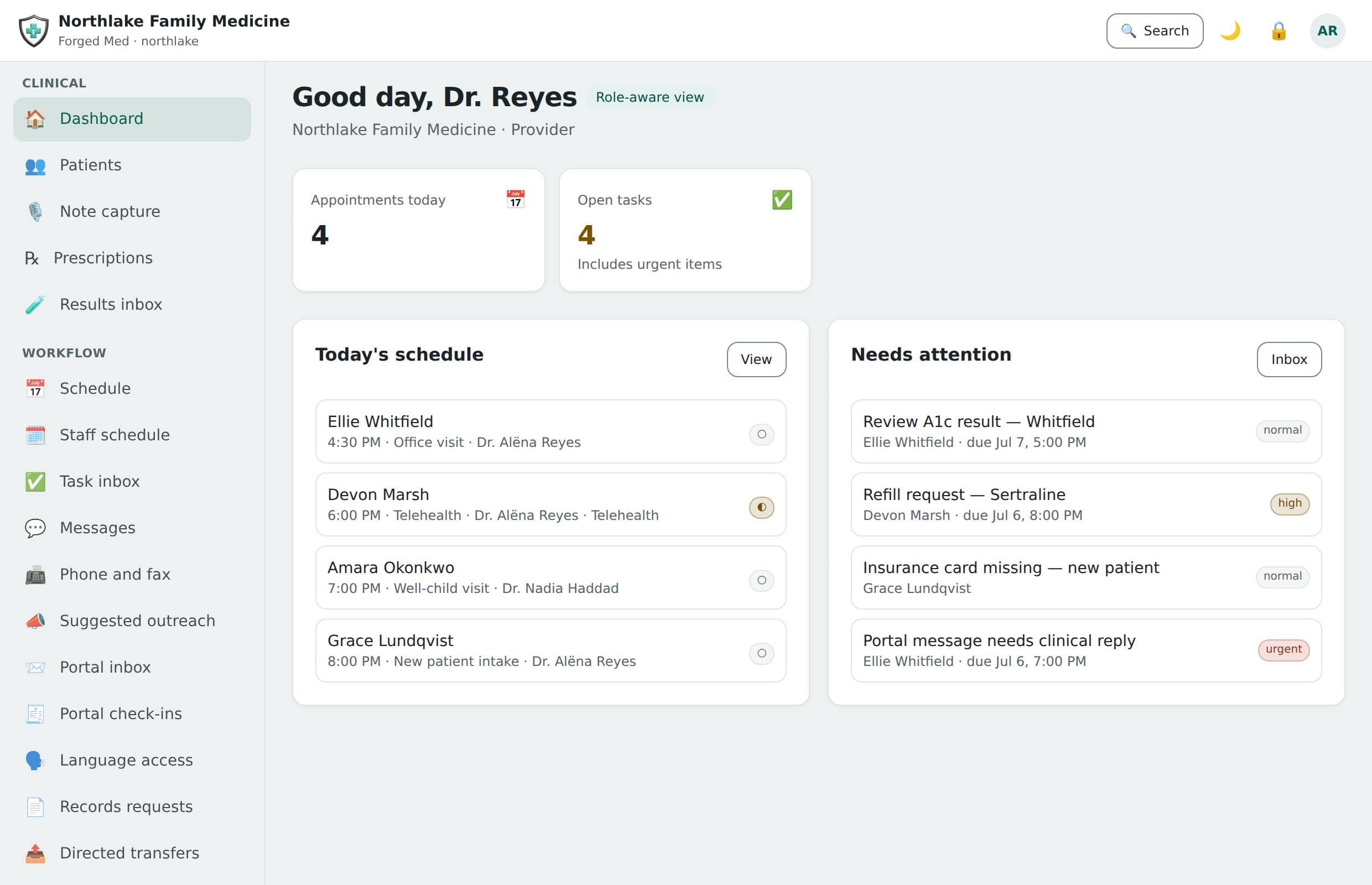Viewport: 1372px width, 885px height.
Task: Toggle dark mode with the moon icon
Action: (1230, 31)
